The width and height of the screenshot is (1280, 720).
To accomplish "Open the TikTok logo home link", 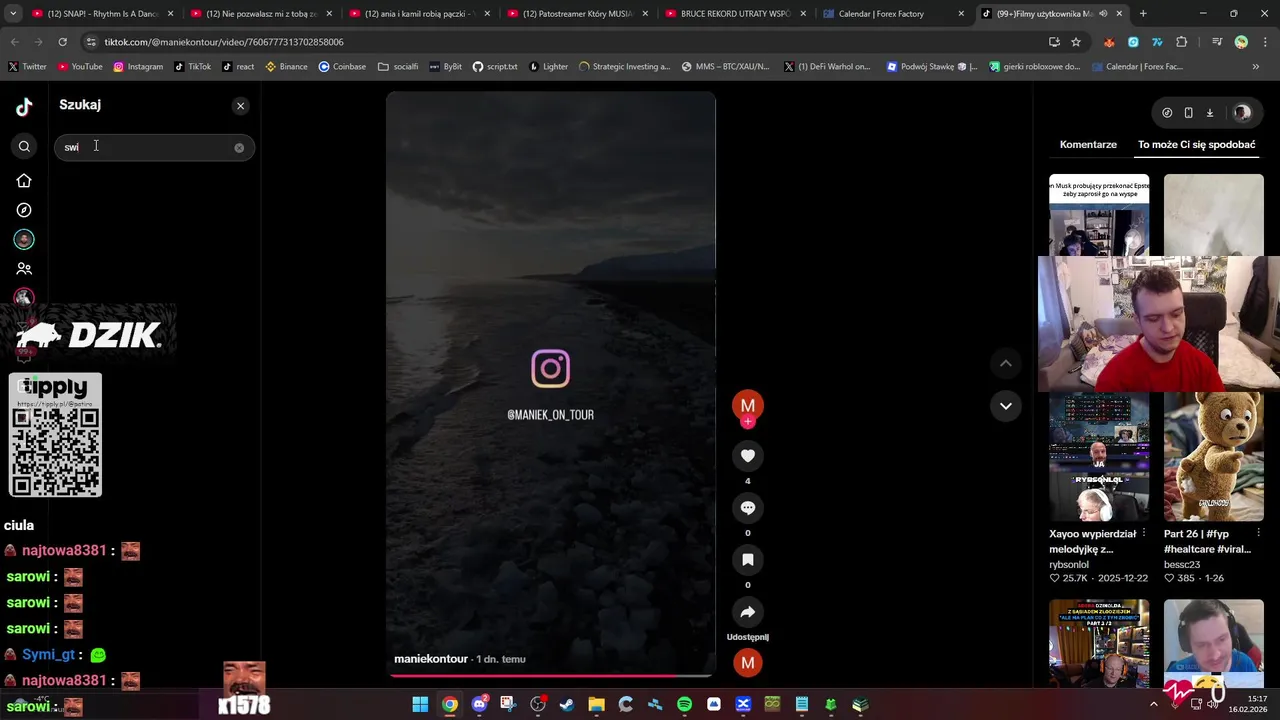I will [x=24, y=106].
